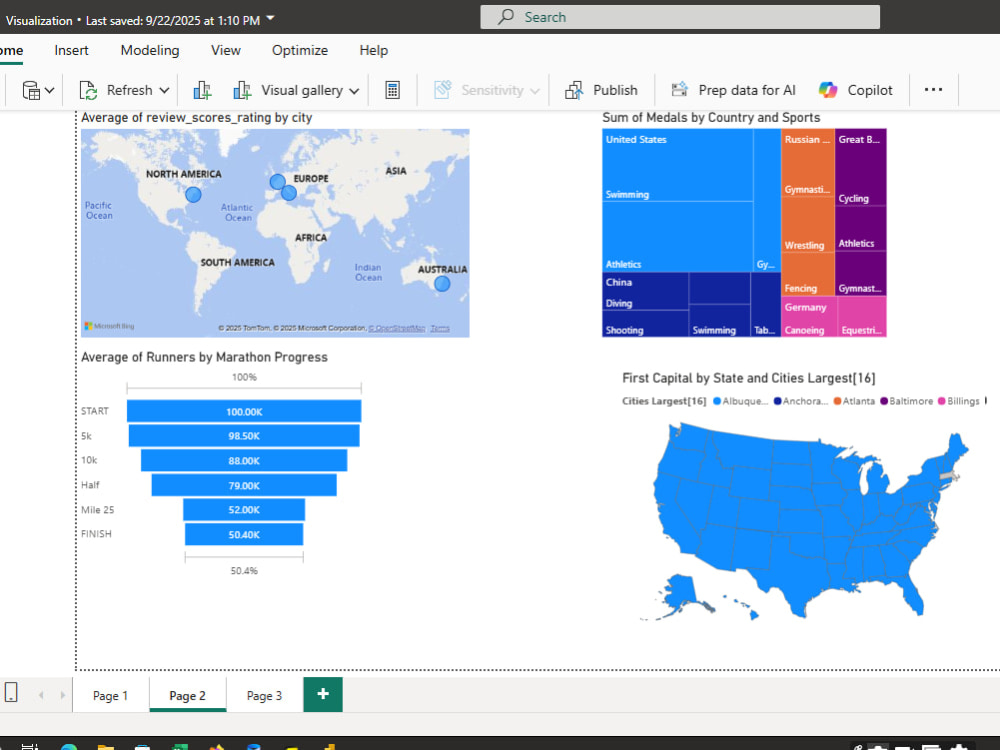Select the China Shooting treemap tile
Viewport: 1000px width, 750px height.
(x=645, y=324)
